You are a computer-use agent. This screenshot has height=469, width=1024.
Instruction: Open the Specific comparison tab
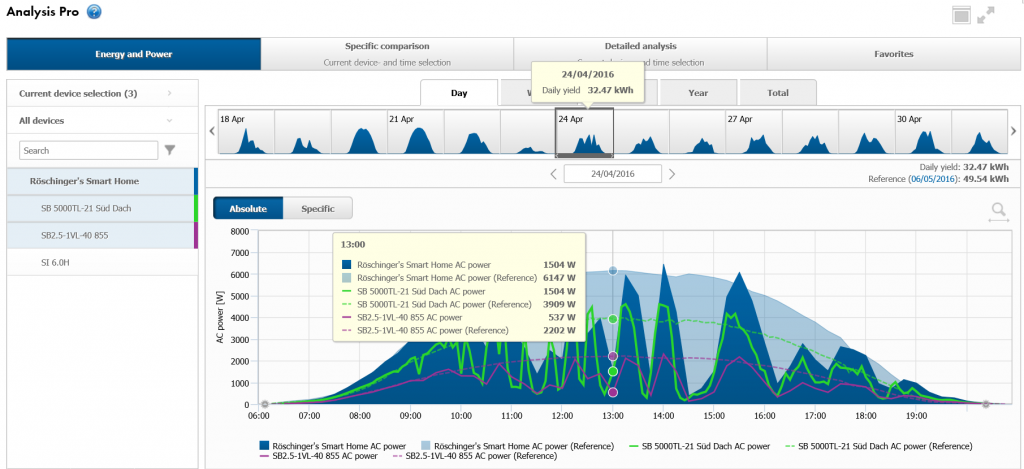pos(387,54)
